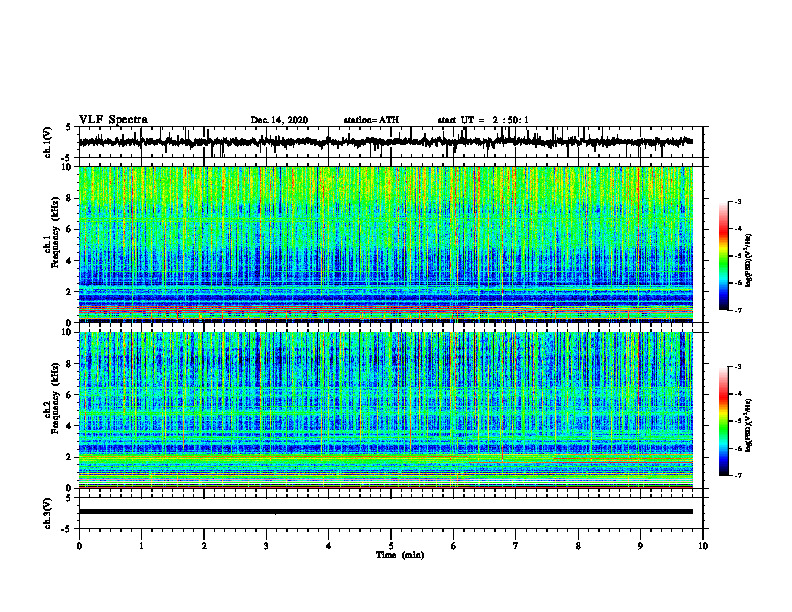792x612 pixels.
Task: Click time axis tick label '5'
Action: (391, 546)
